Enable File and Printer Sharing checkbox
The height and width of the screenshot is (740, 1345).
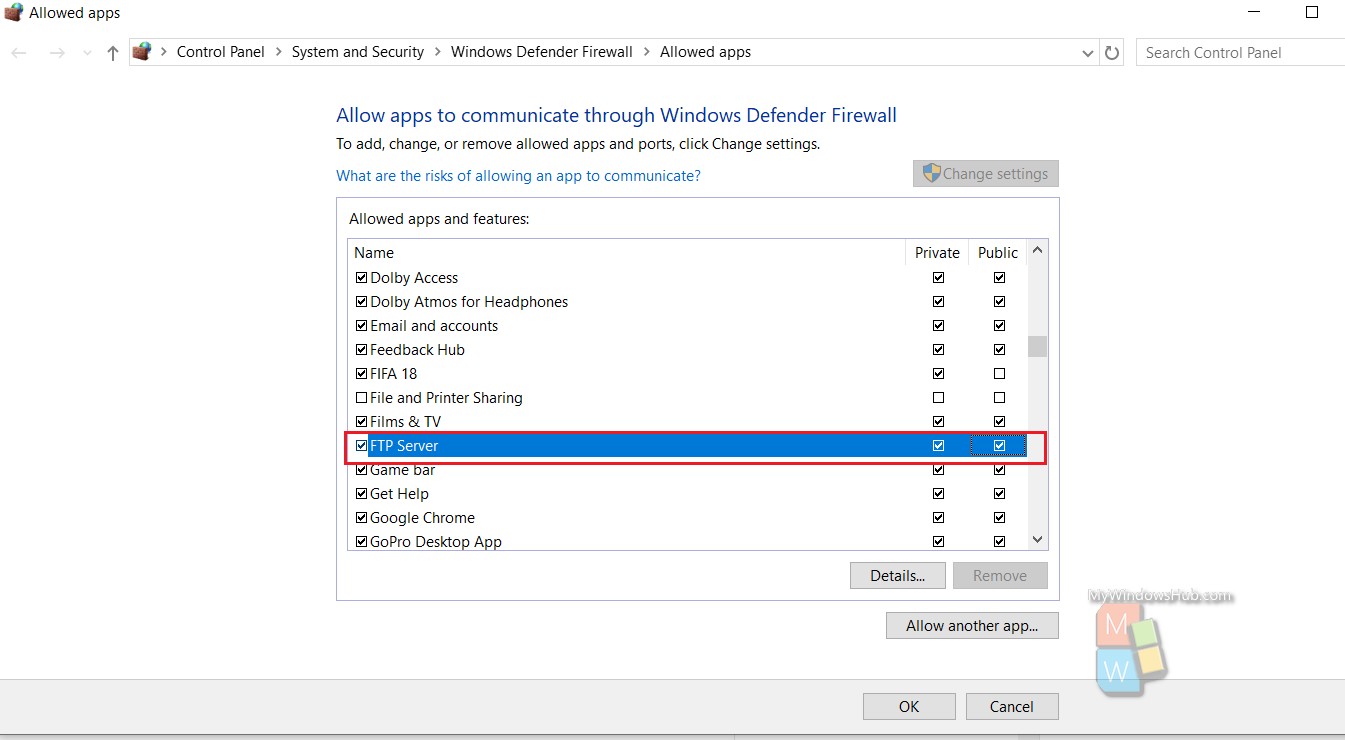click(361, 398)
